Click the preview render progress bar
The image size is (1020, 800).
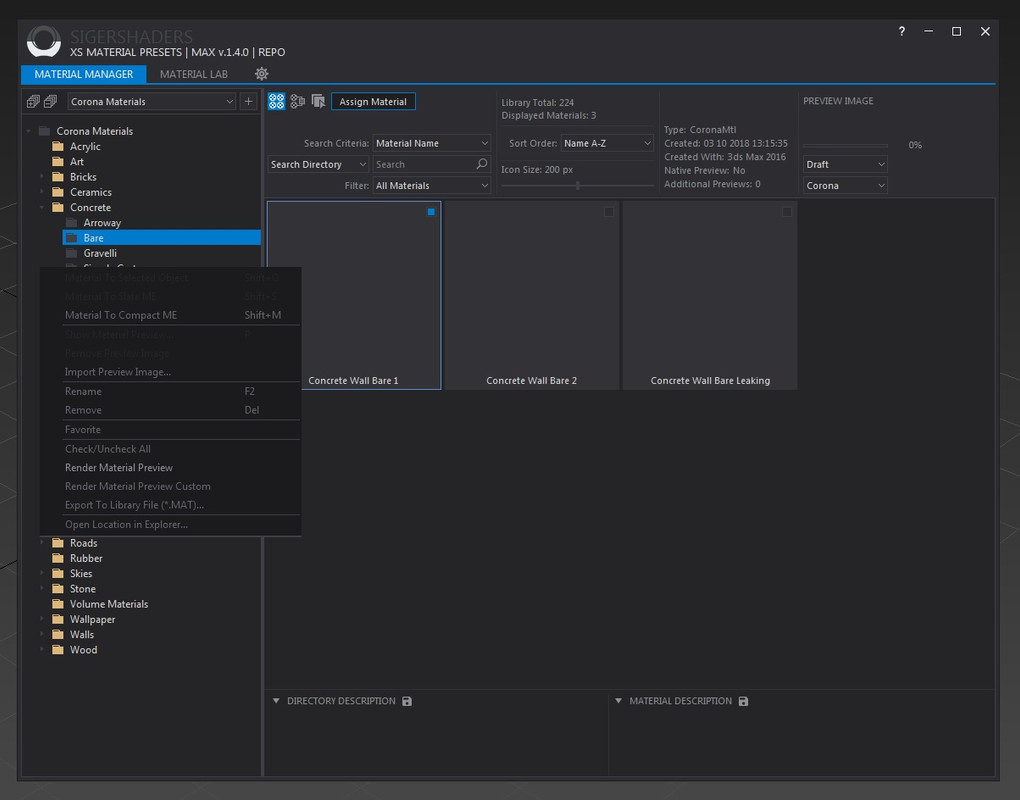point(845,145)
